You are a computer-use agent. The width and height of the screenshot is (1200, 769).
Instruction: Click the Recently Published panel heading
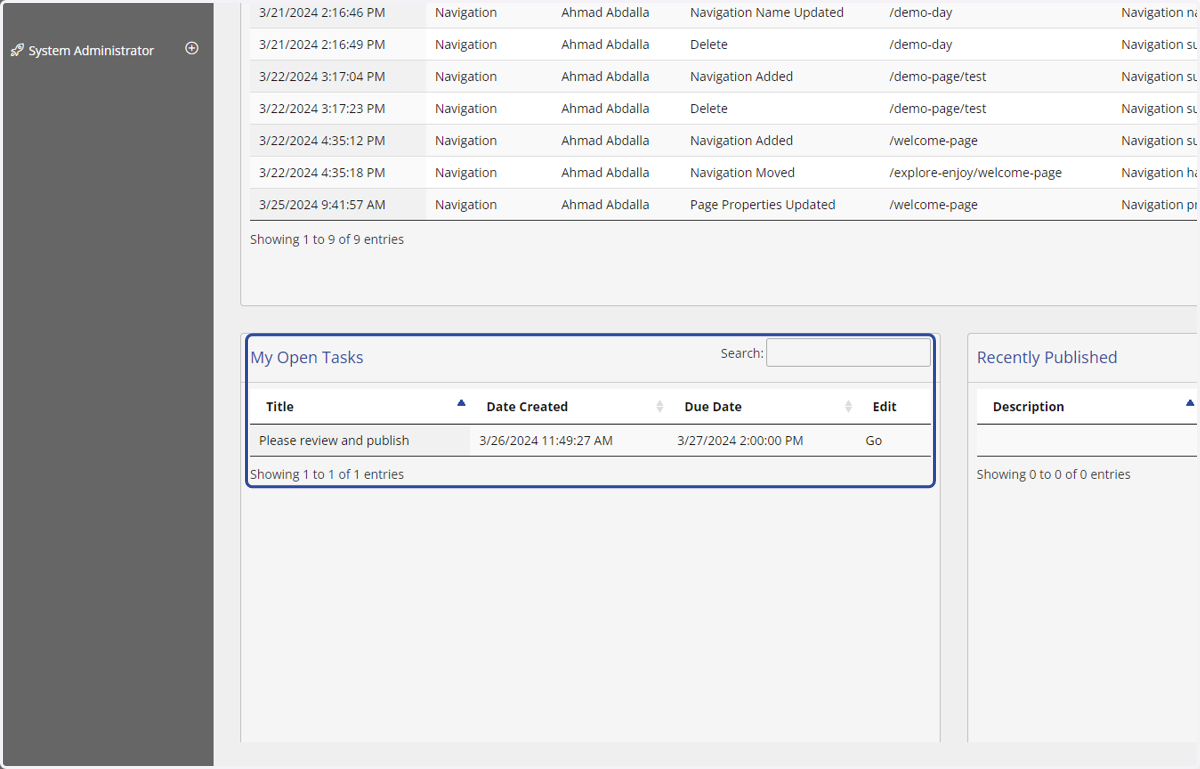coord(1047,357)
